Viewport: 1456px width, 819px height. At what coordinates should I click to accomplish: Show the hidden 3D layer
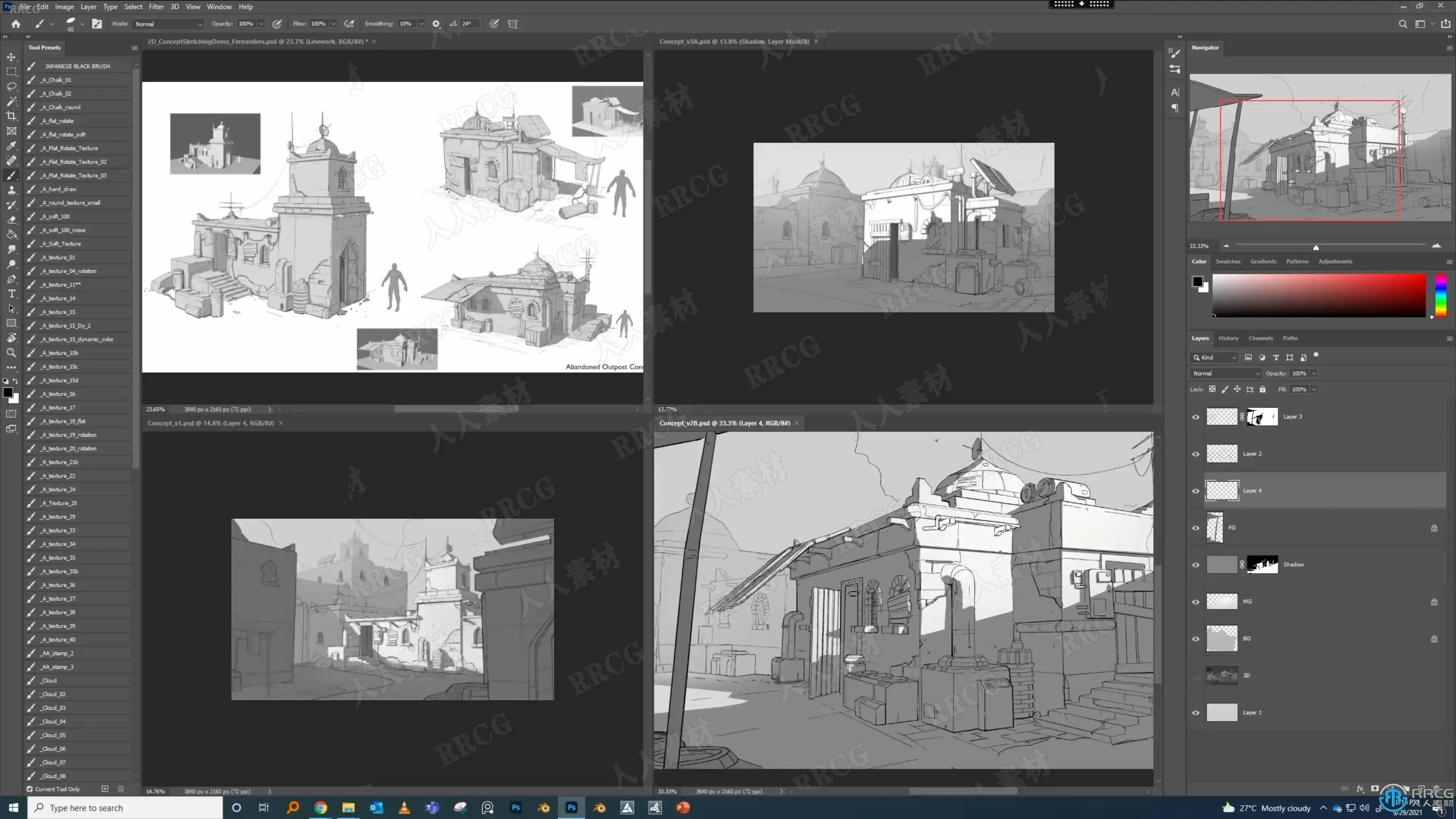click(x=1196, y=675)
